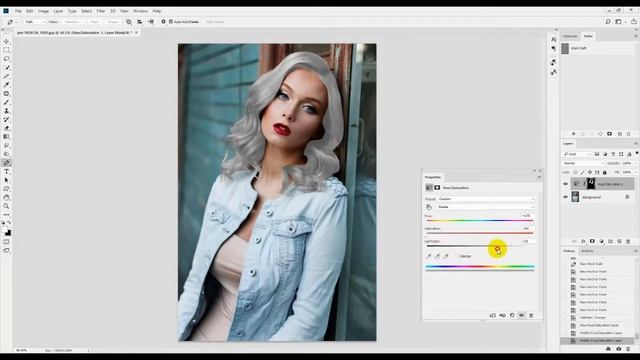
Task: Open the File menu
Action: (x=18, y=11)
